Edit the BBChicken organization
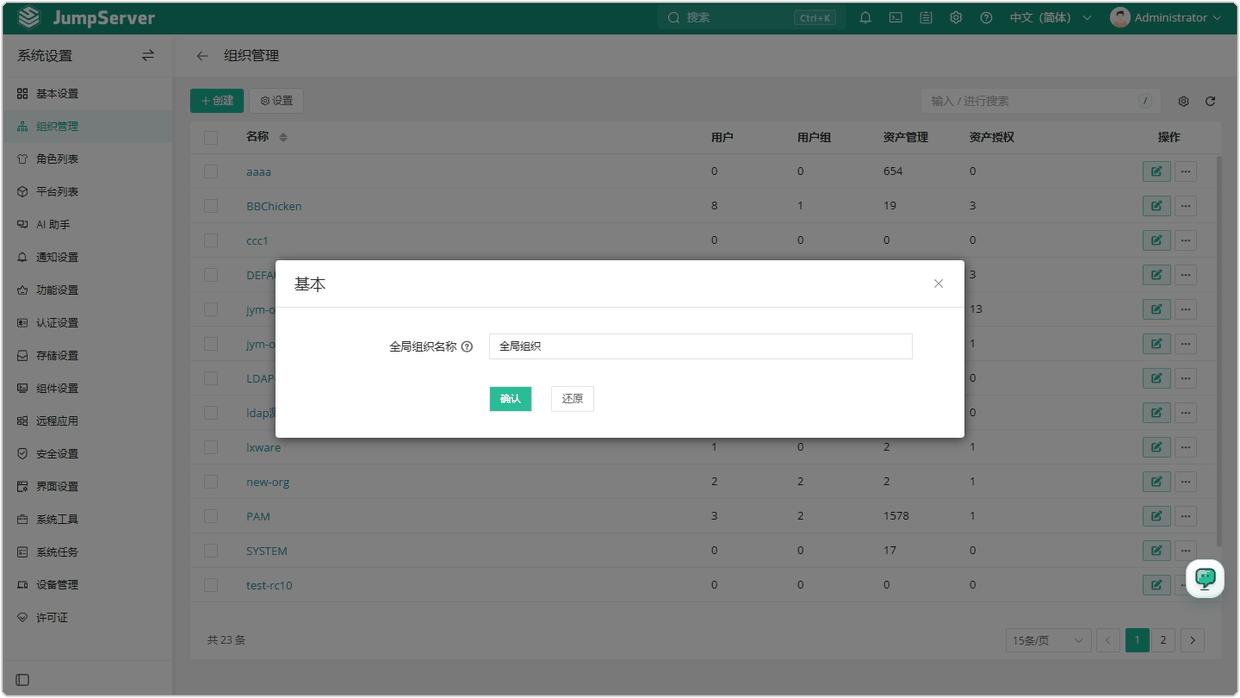Viewport: 1240px width, 698px height. point(1156,206)
